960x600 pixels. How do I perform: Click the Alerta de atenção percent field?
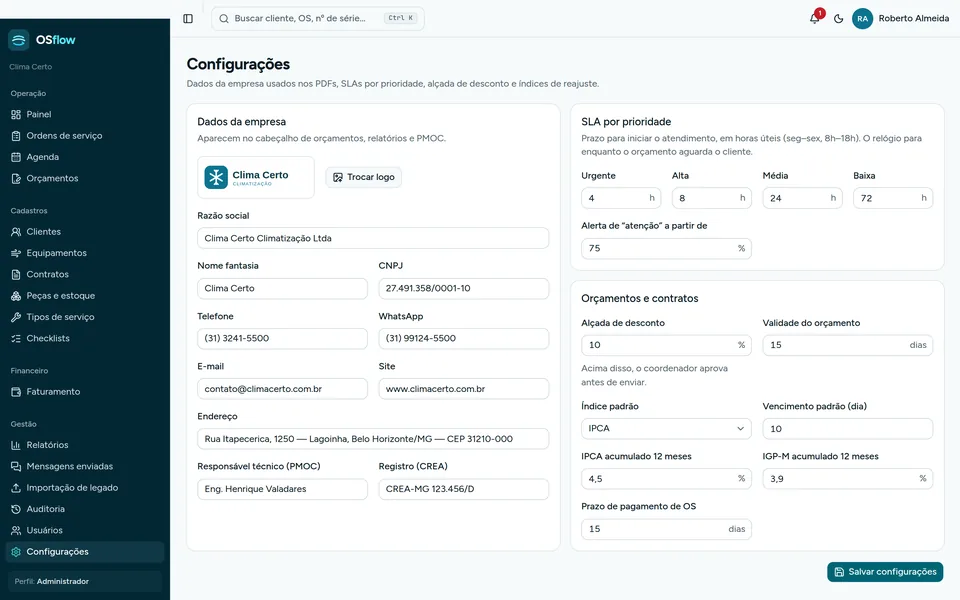click(666, 249)
